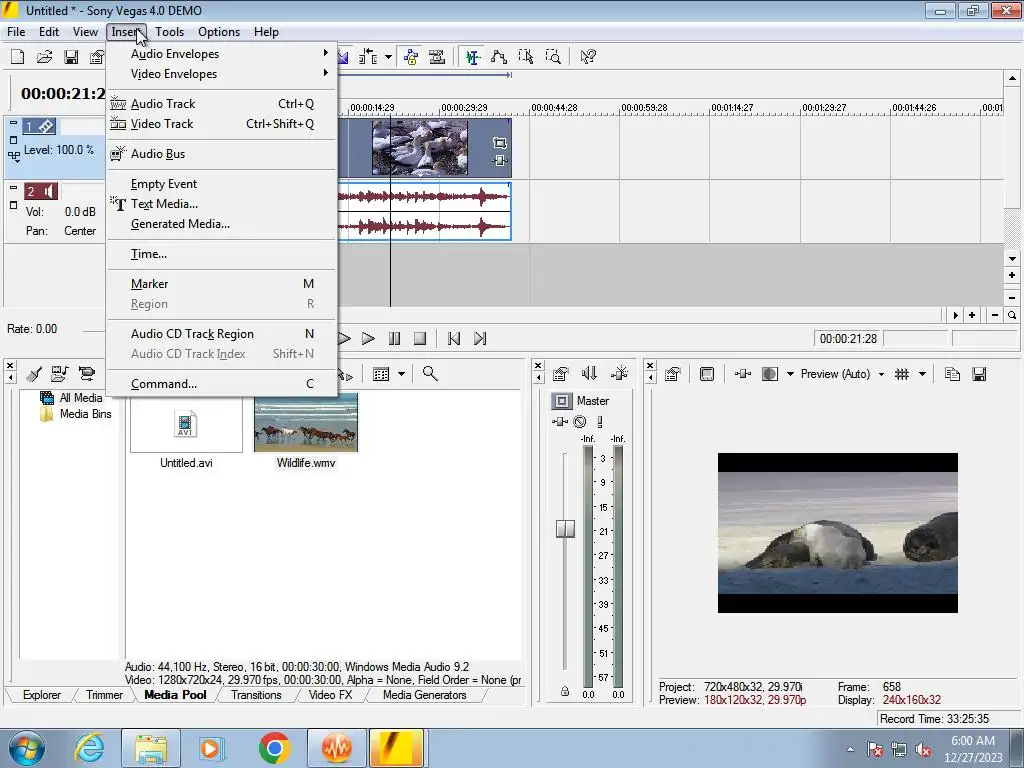Select the Zoom Edit tool

[553, 57]
